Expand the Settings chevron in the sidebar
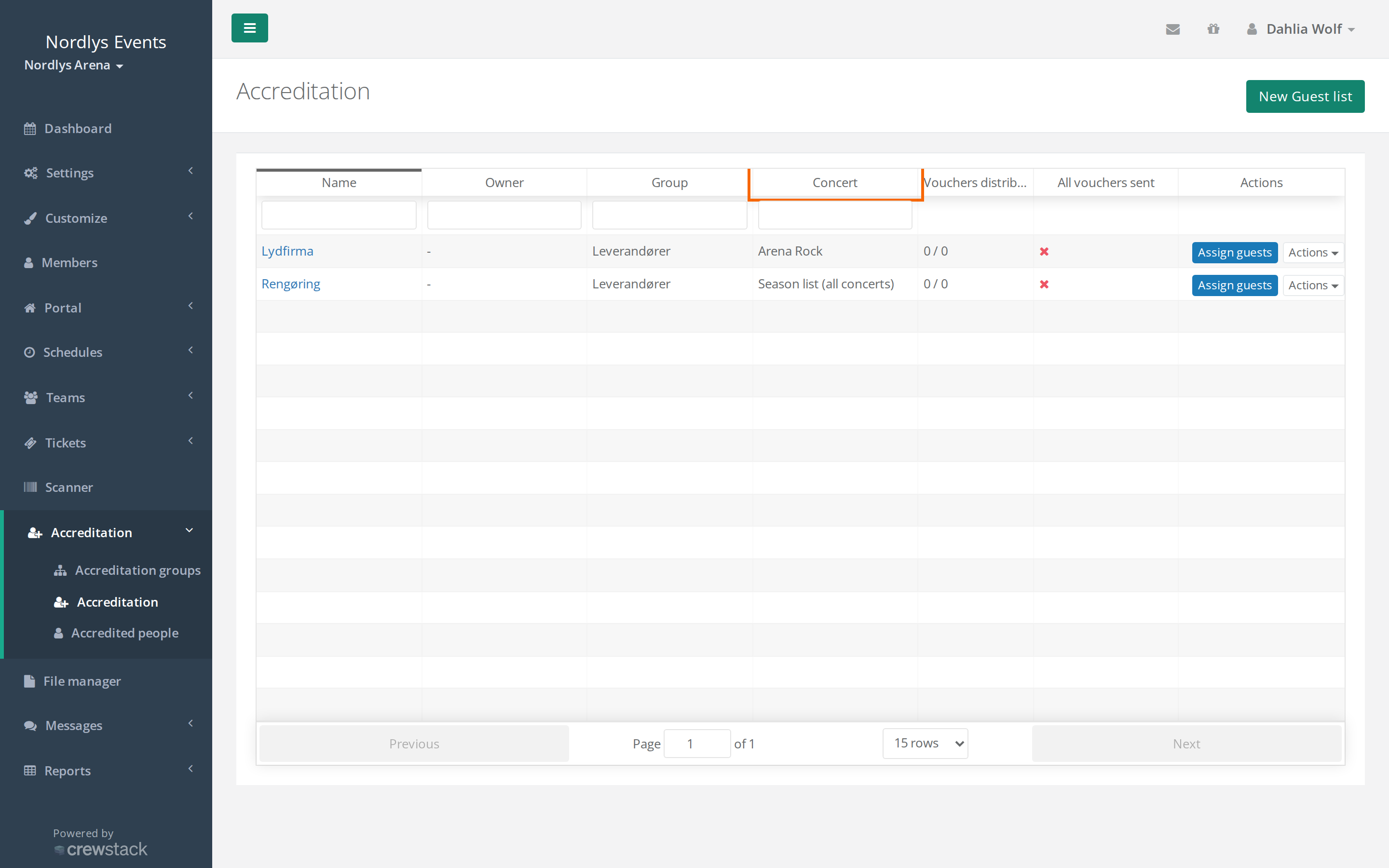This screenshot has width=1389, height=868. tap(191, 171)
